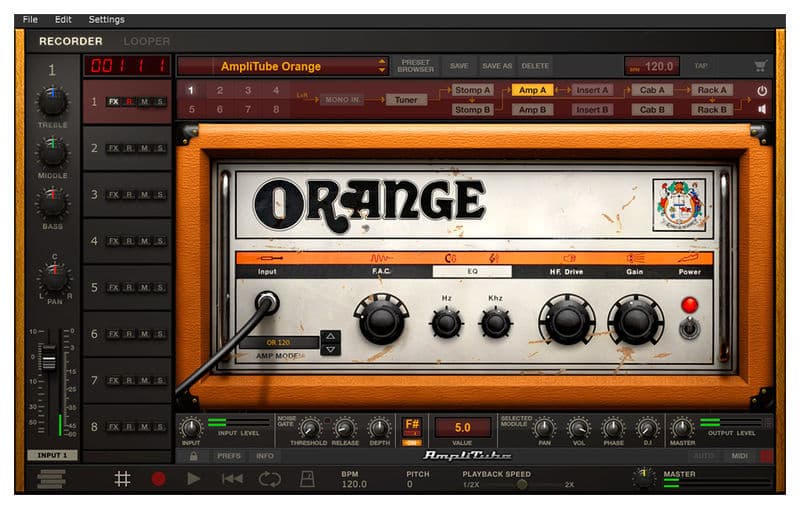Open the File menu

tap(30, 19)
